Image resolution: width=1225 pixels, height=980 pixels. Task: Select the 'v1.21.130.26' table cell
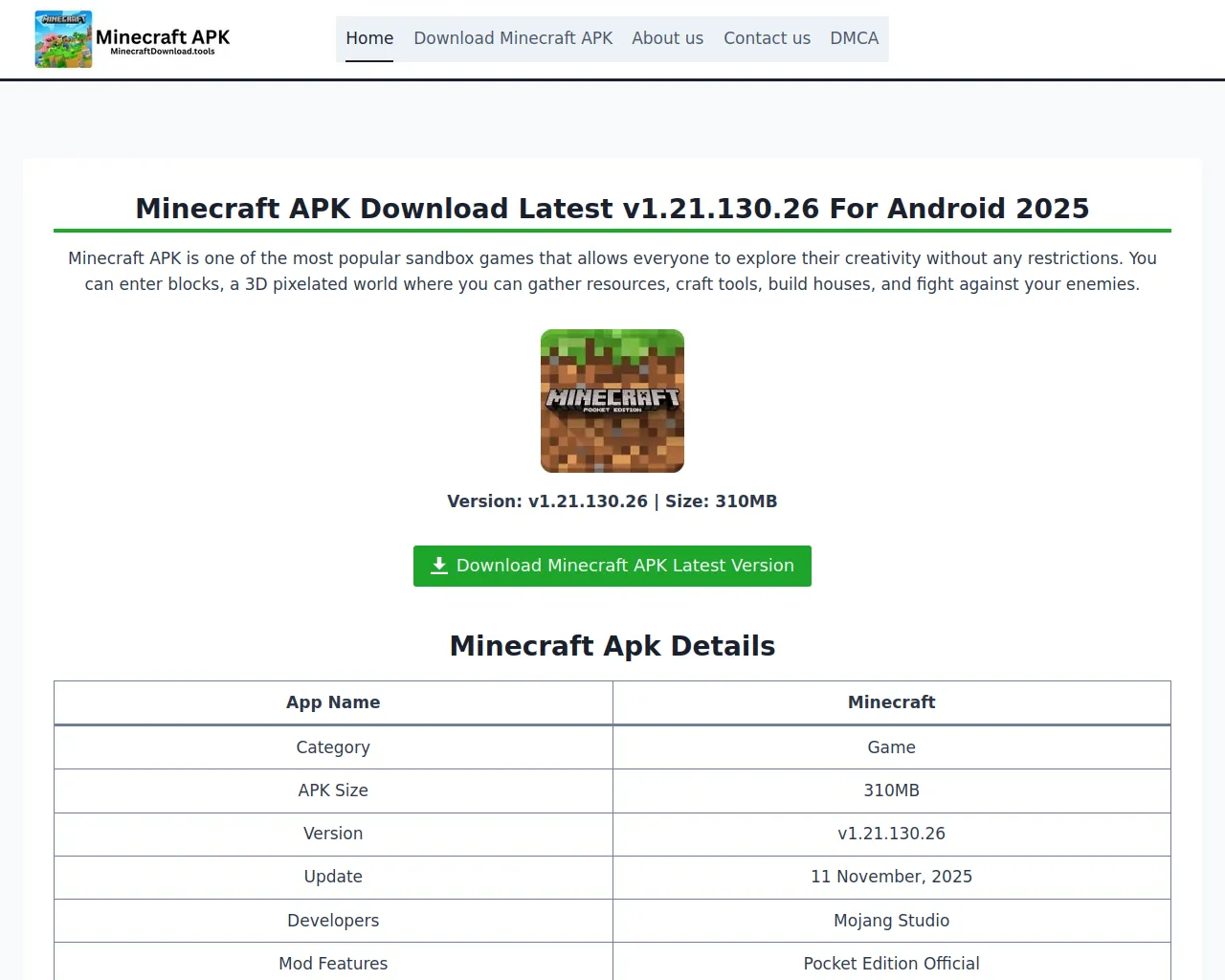point(892,834)
